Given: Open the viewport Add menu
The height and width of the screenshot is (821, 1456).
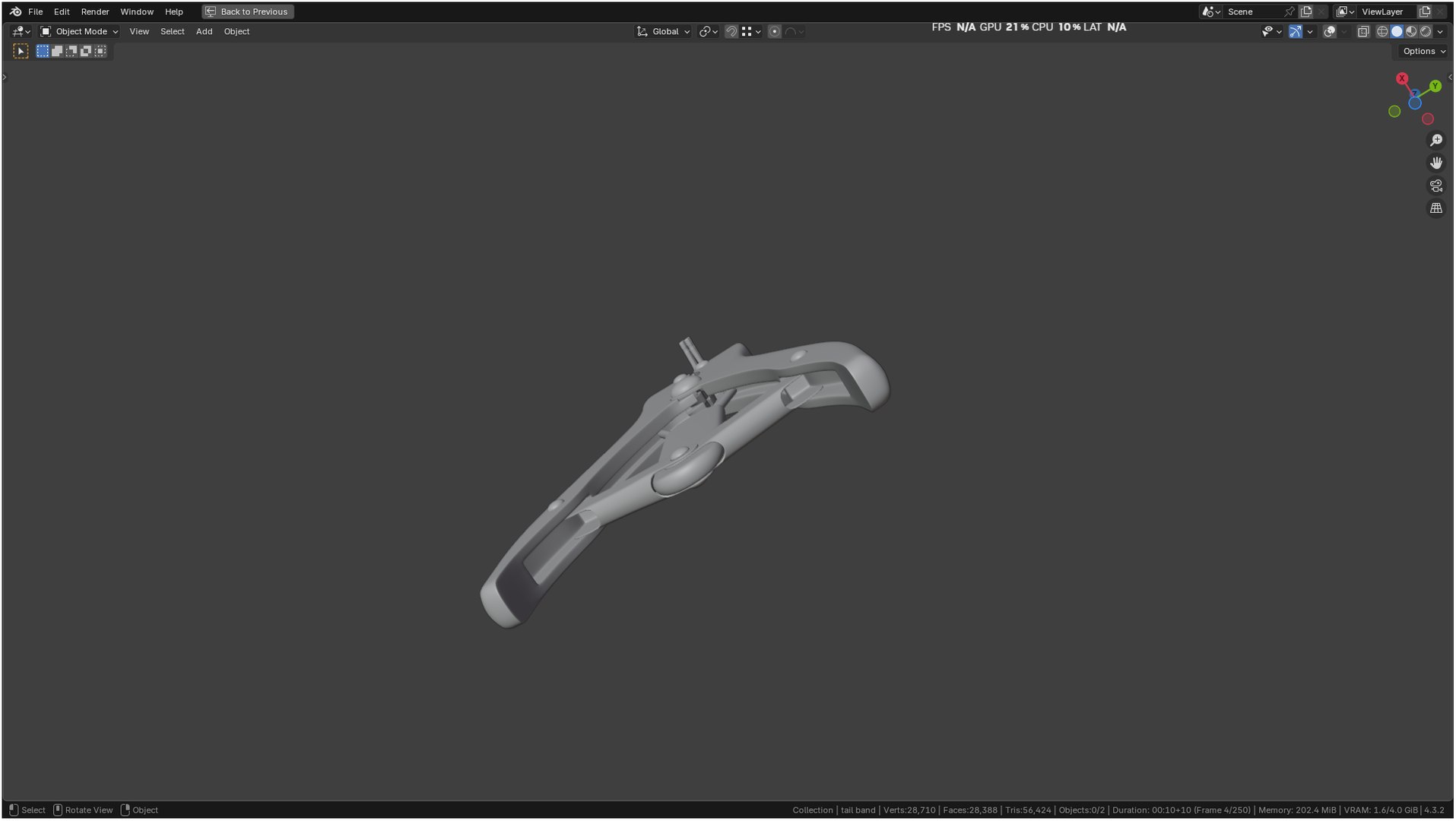Looking at the screenshot, I should 204,31.
